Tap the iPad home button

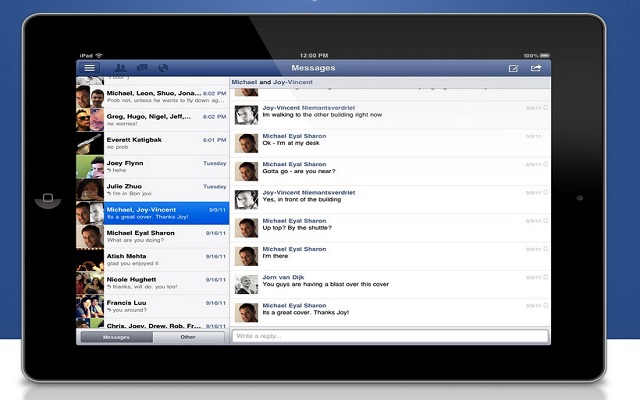[x=48, y=198]
